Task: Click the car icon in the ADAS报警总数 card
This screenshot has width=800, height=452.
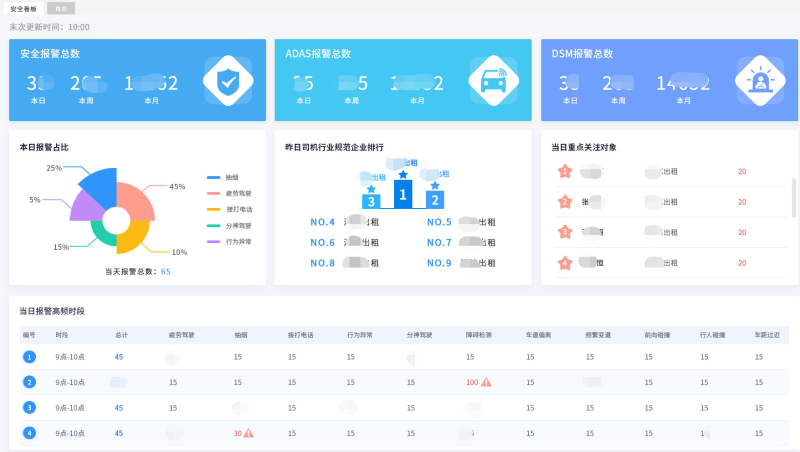Action: (x=494, y=80)
